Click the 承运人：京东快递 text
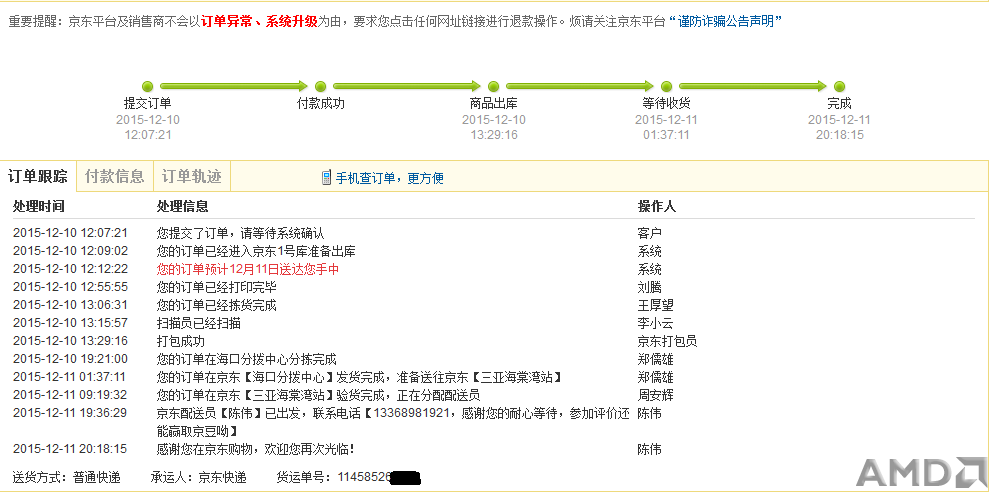This screenshot has width=993, height=493. [199, 477]
